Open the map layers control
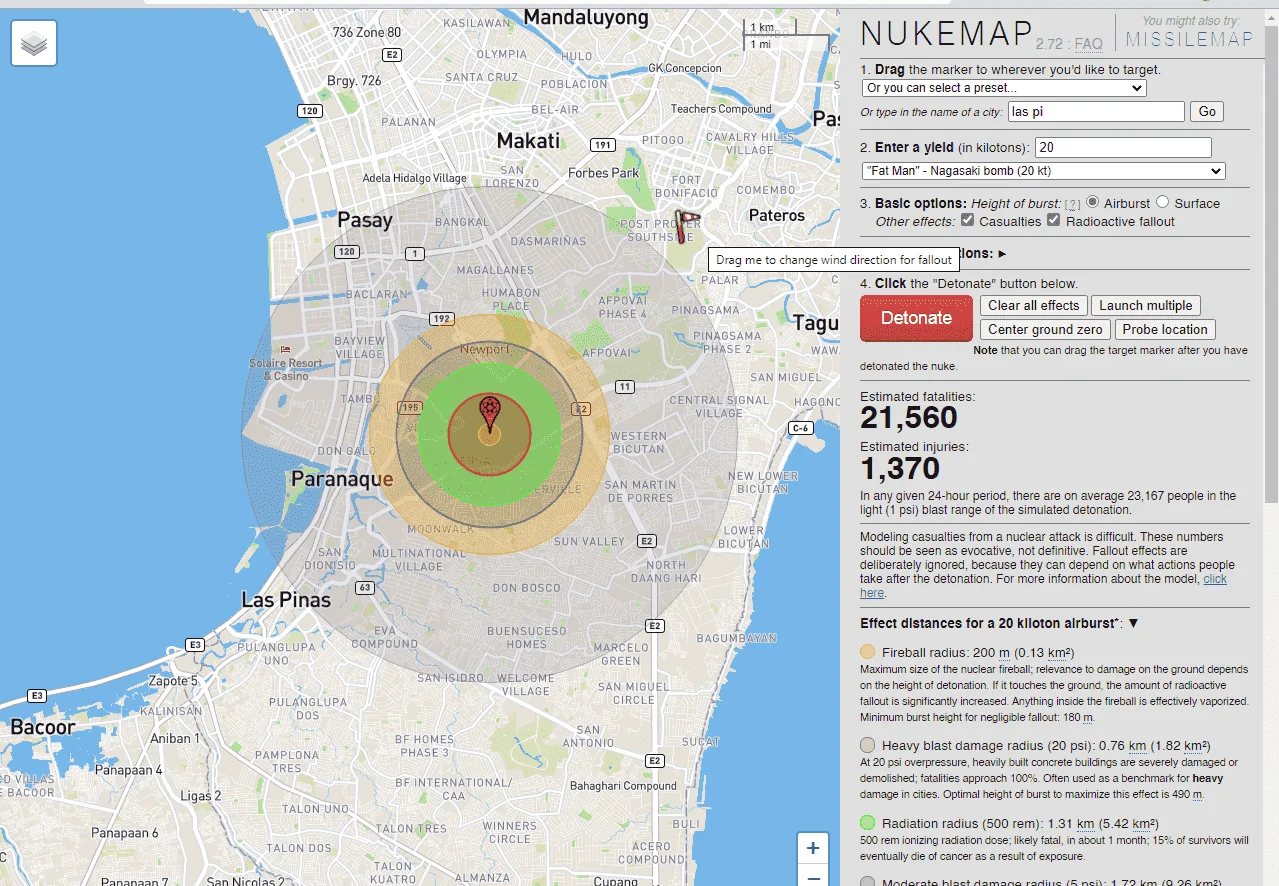 pos(34,44)
